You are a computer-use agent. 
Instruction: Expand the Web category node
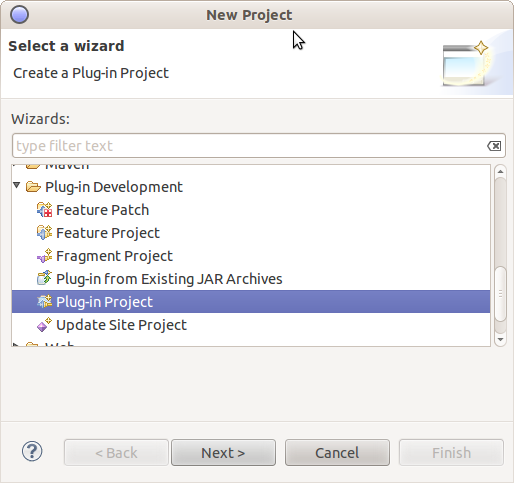[x=15, y=344]
